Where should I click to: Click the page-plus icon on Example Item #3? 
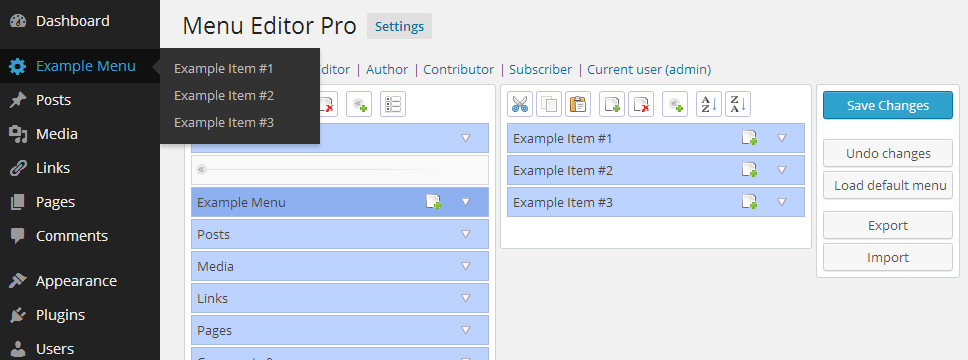tap(749, 202)
